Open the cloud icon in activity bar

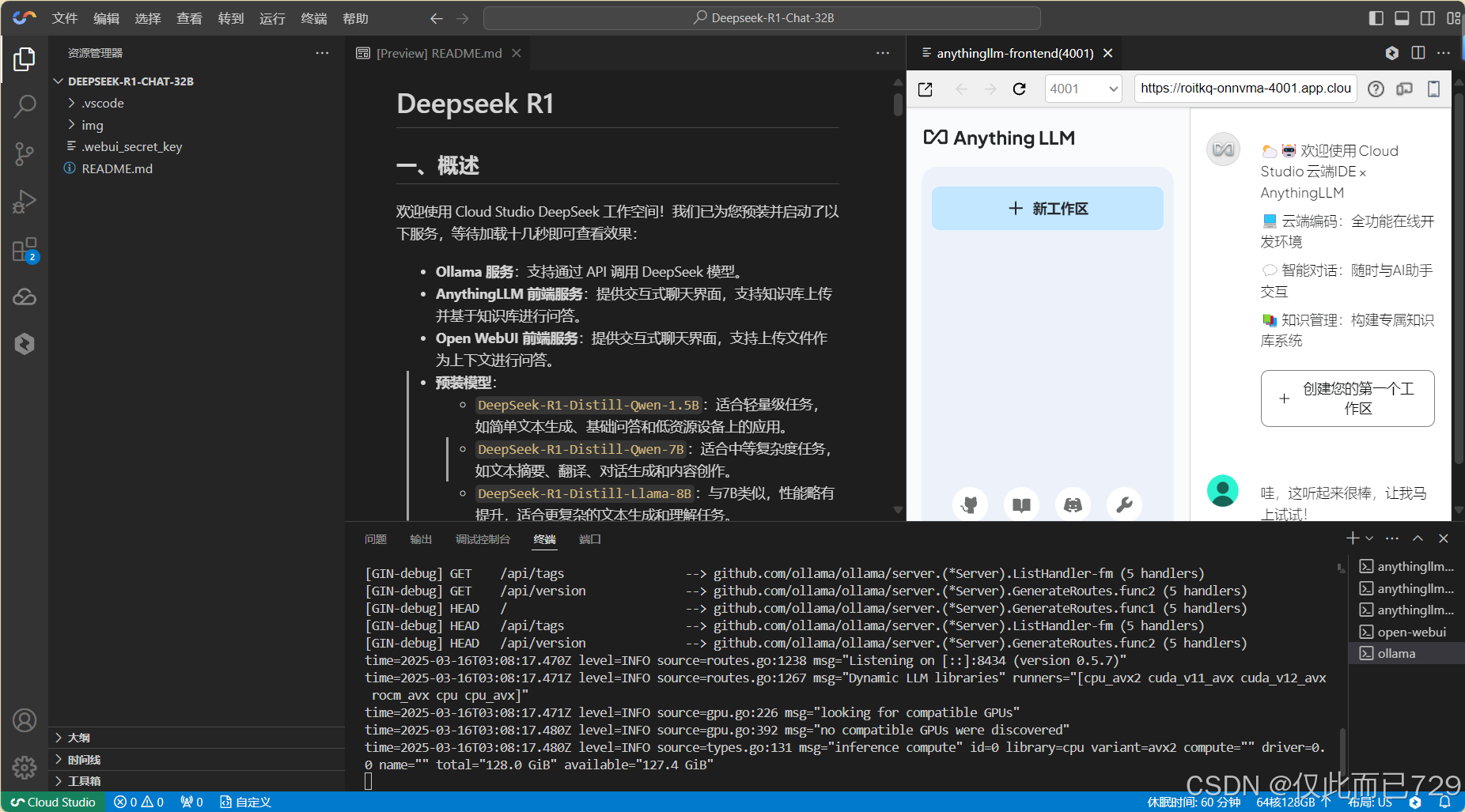[x=25, y=296]
